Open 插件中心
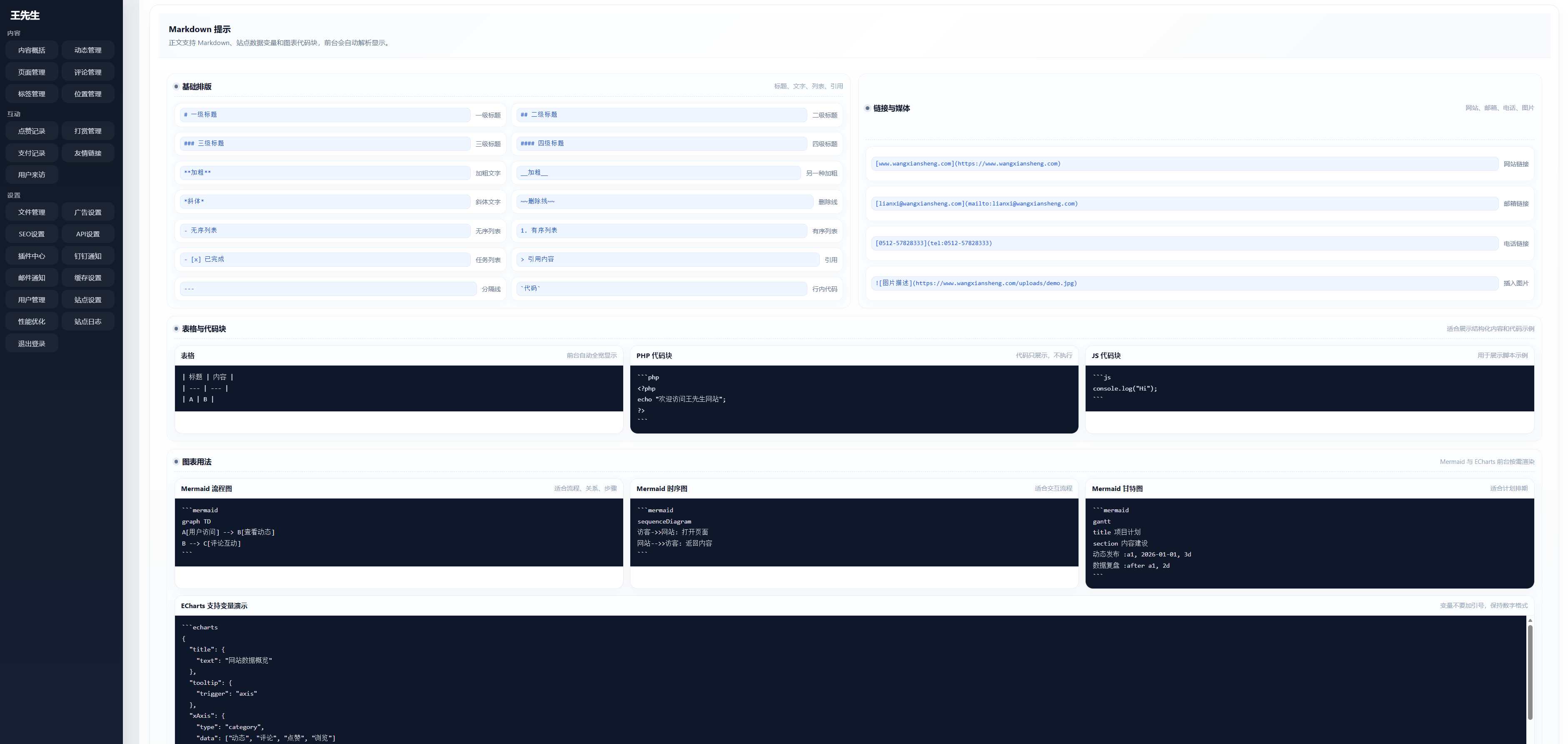 (32, 256)
